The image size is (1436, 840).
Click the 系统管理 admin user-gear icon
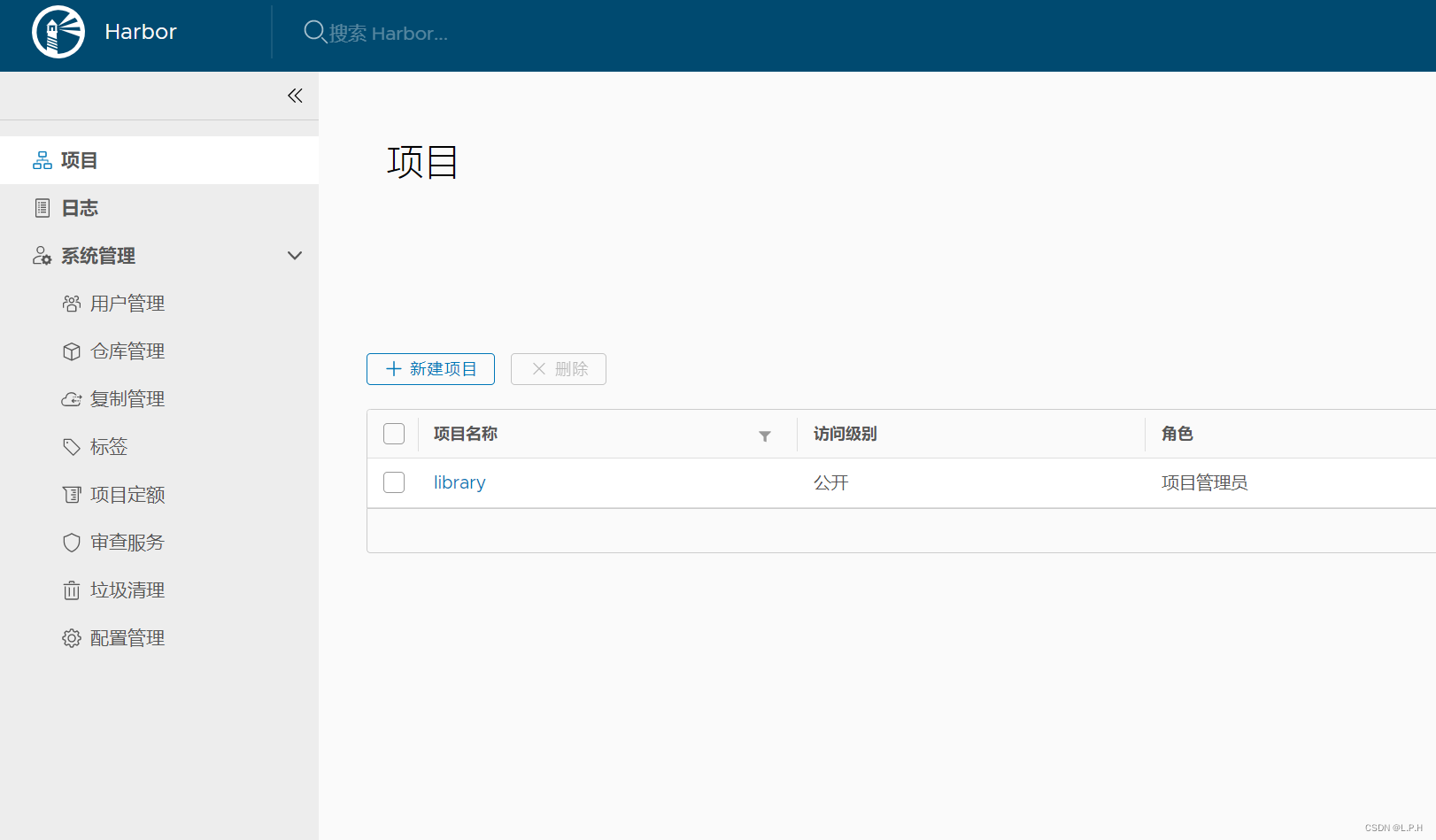[42, 256]
